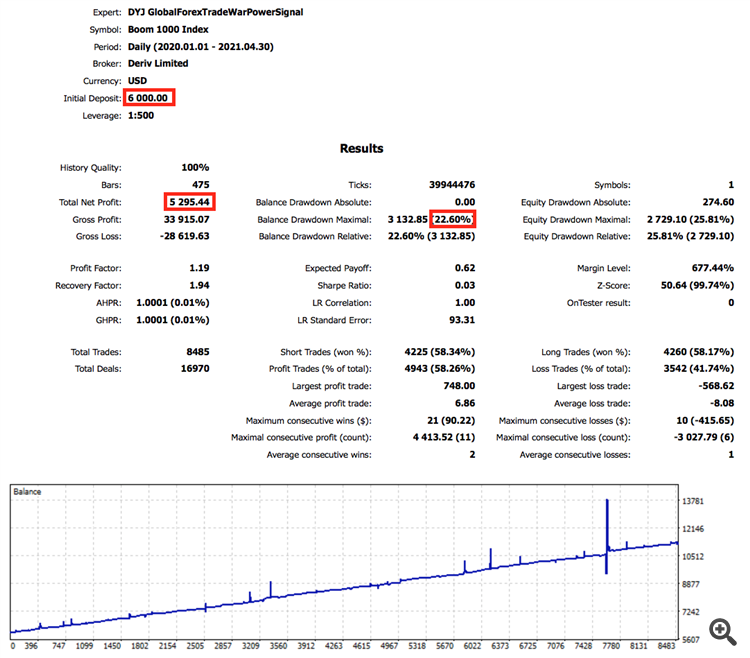This screenshot has height=658, width=750.
Task: Select the 4263 trade axis label
Action: pos(334,646)
